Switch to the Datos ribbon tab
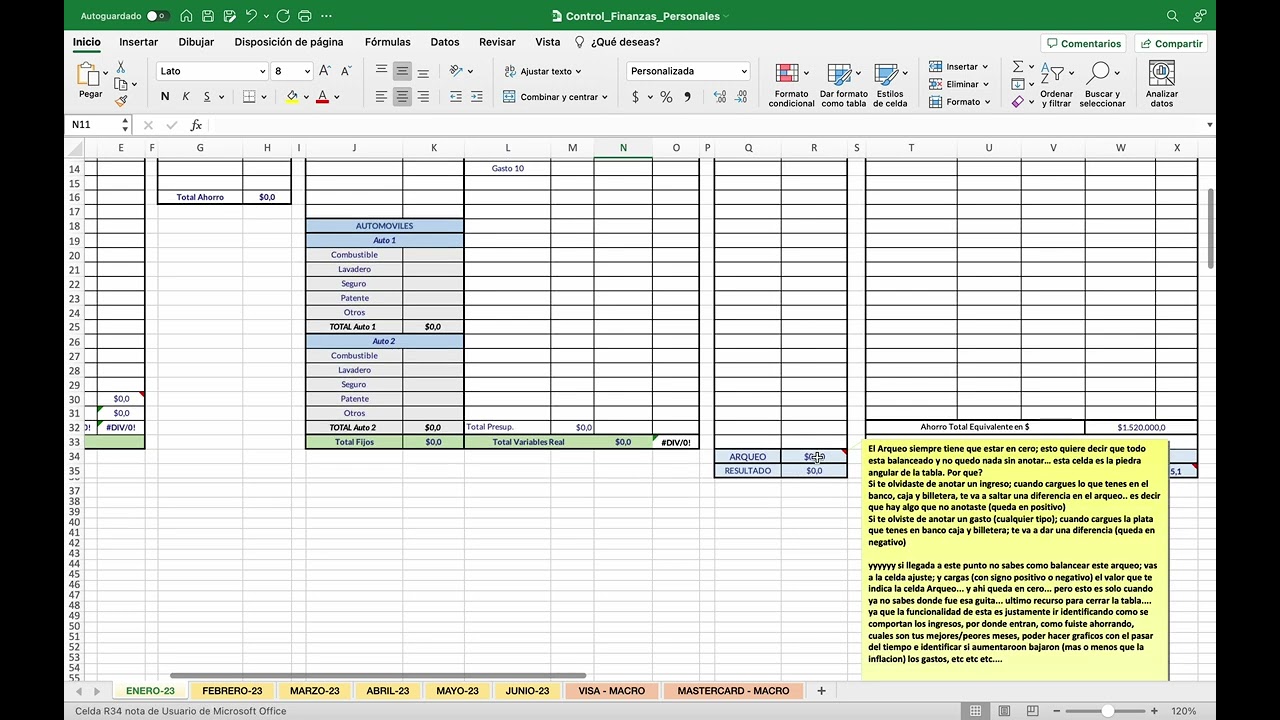This screenshot has height=720, width=1280. (445, 42)
